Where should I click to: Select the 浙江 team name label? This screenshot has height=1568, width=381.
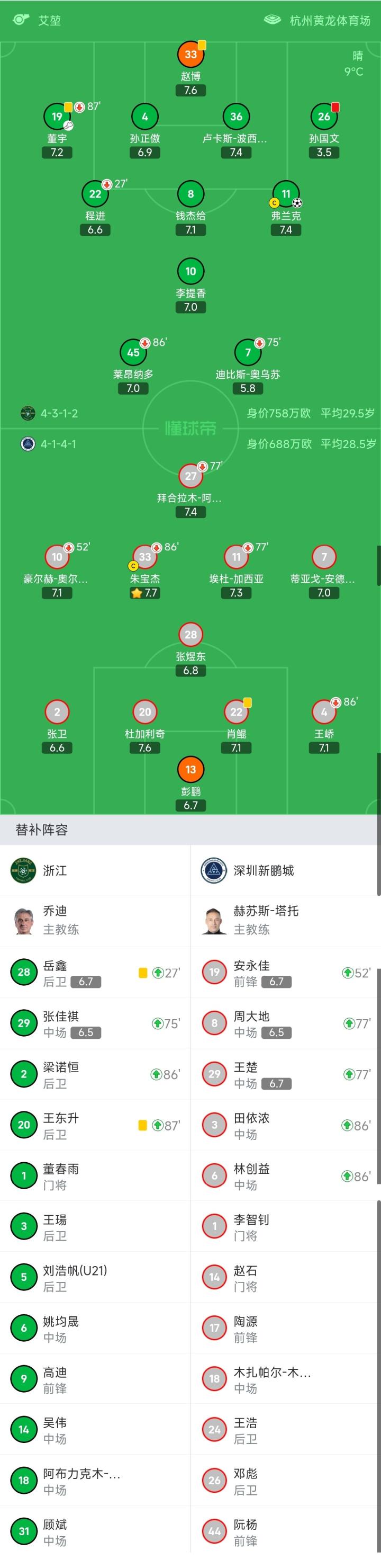coord(55,870)
